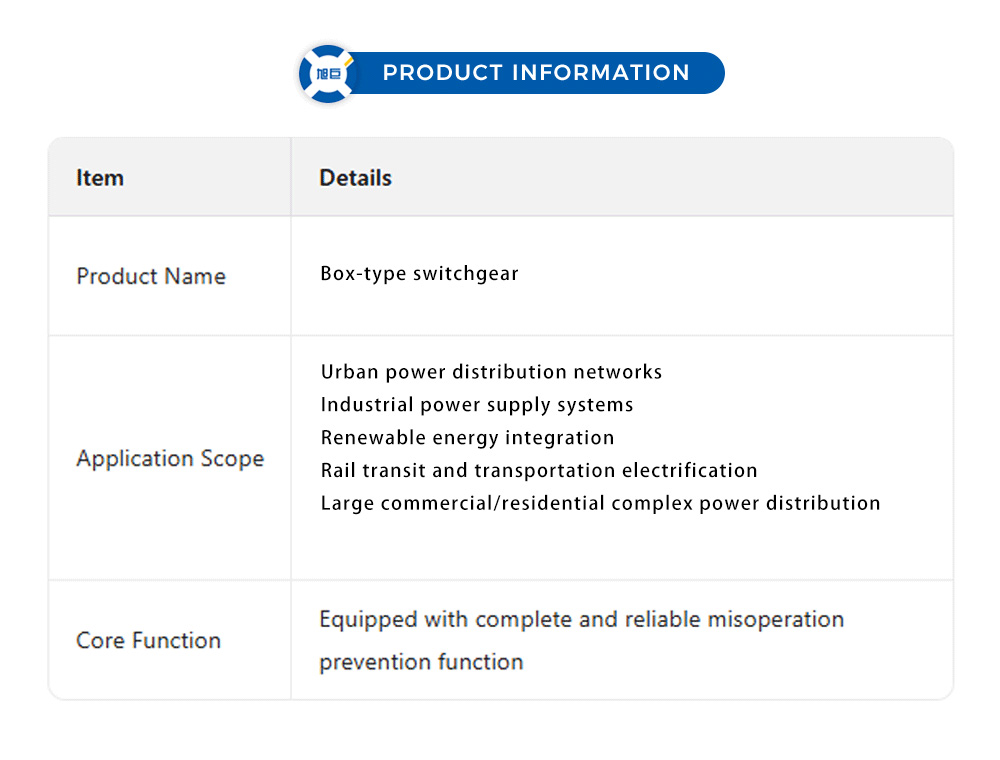
Task: Click the Product Name row label
Action: [x=151, y=276]
